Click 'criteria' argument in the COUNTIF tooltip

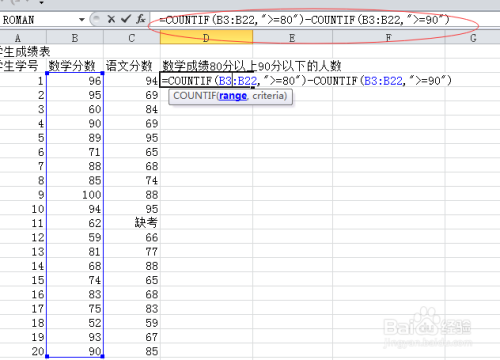(x=269, y=96)
